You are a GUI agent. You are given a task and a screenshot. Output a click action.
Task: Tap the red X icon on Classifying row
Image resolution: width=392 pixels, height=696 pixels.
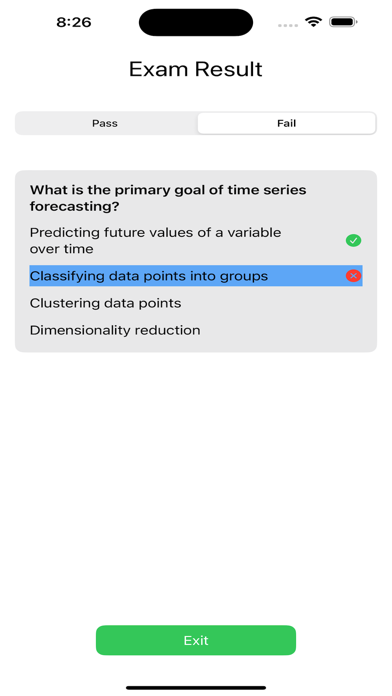[353, 276]
